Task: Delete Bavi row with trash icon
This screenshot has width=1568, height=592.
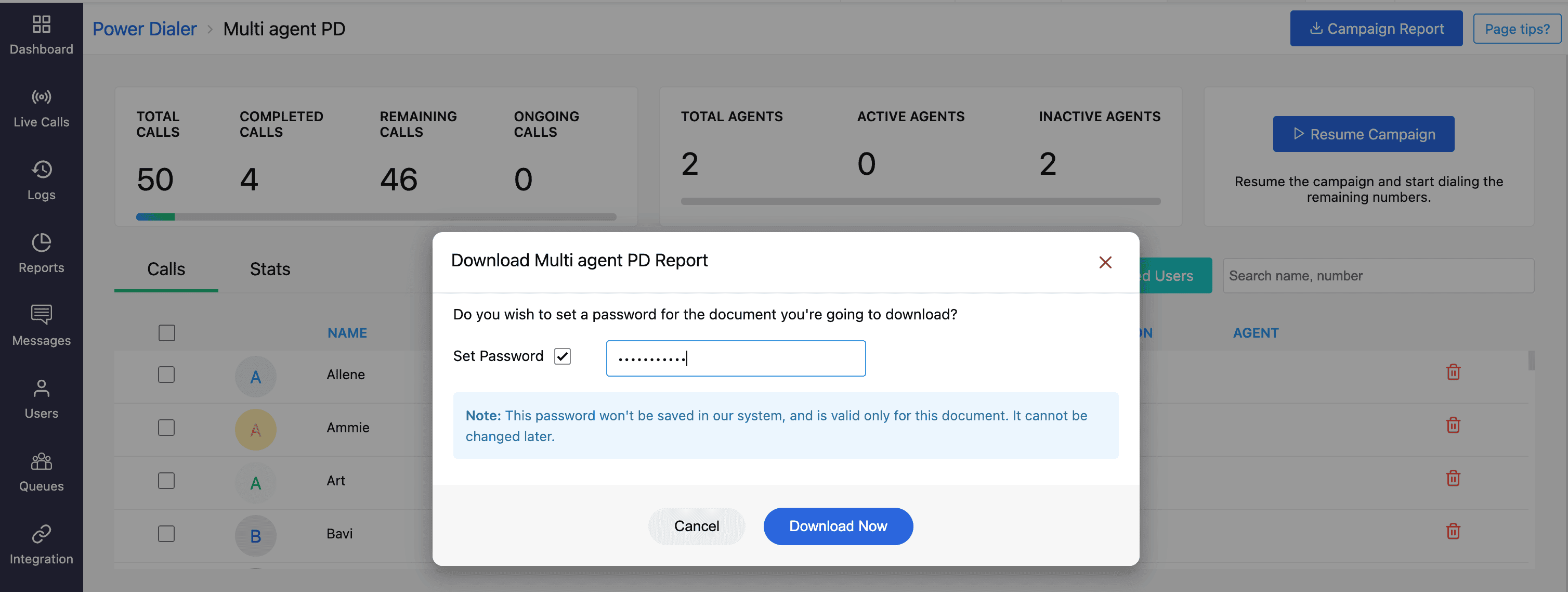Action: [x=1453, y=531]
